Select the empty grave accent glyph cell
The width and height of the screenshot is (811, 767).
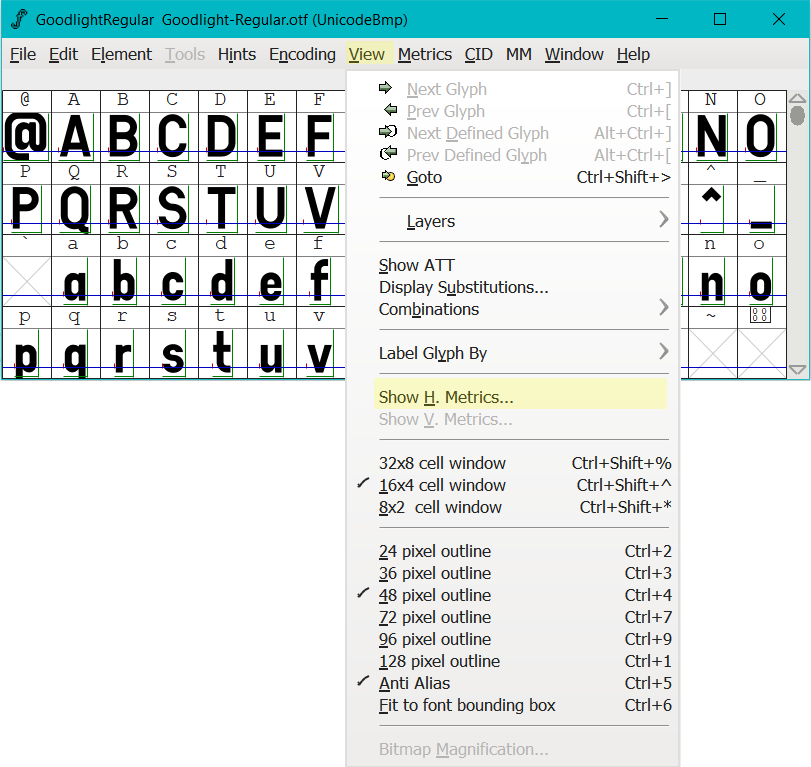pos(27,280)
